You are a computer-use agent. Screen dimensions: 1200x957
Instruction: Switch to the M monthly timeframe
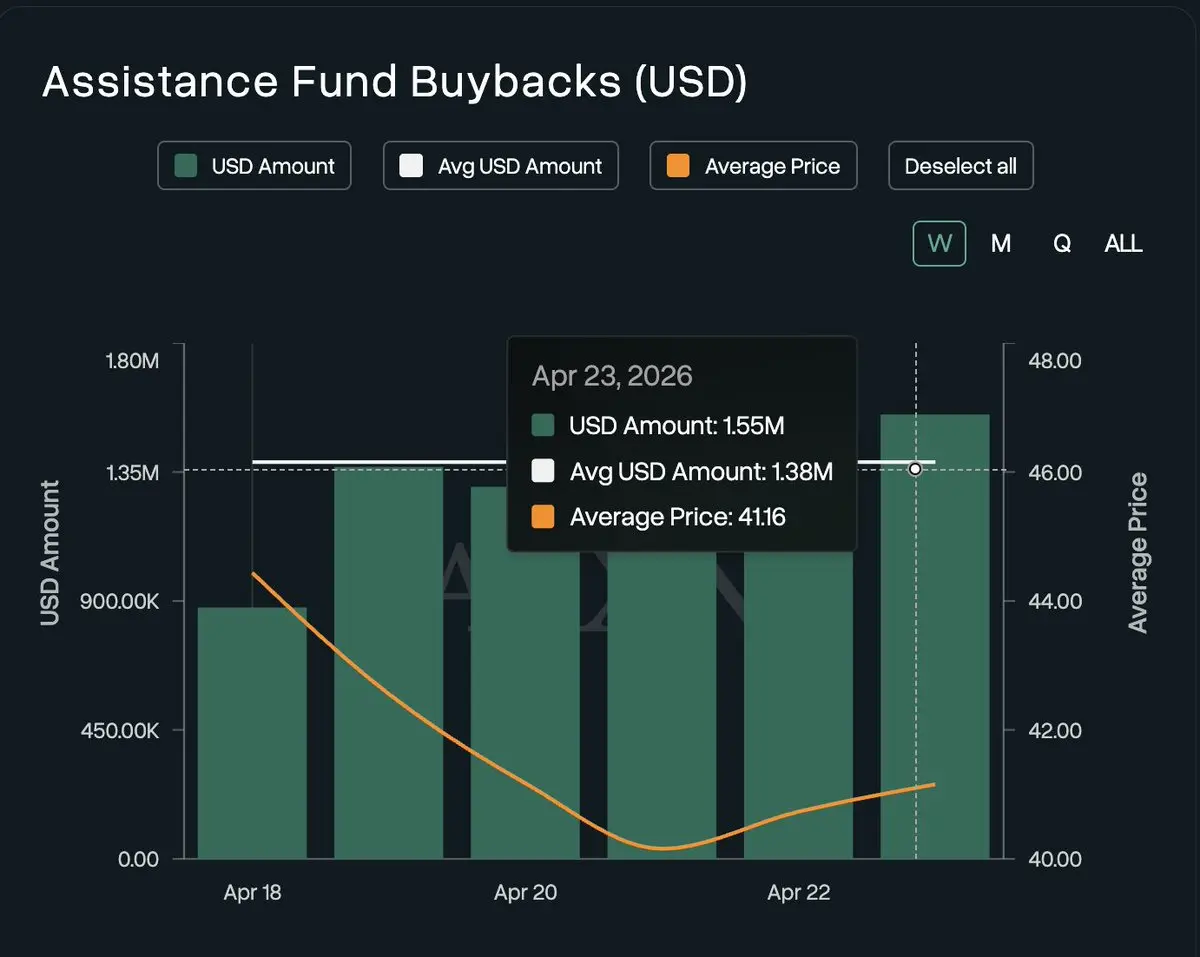[x=1000, y=244]
